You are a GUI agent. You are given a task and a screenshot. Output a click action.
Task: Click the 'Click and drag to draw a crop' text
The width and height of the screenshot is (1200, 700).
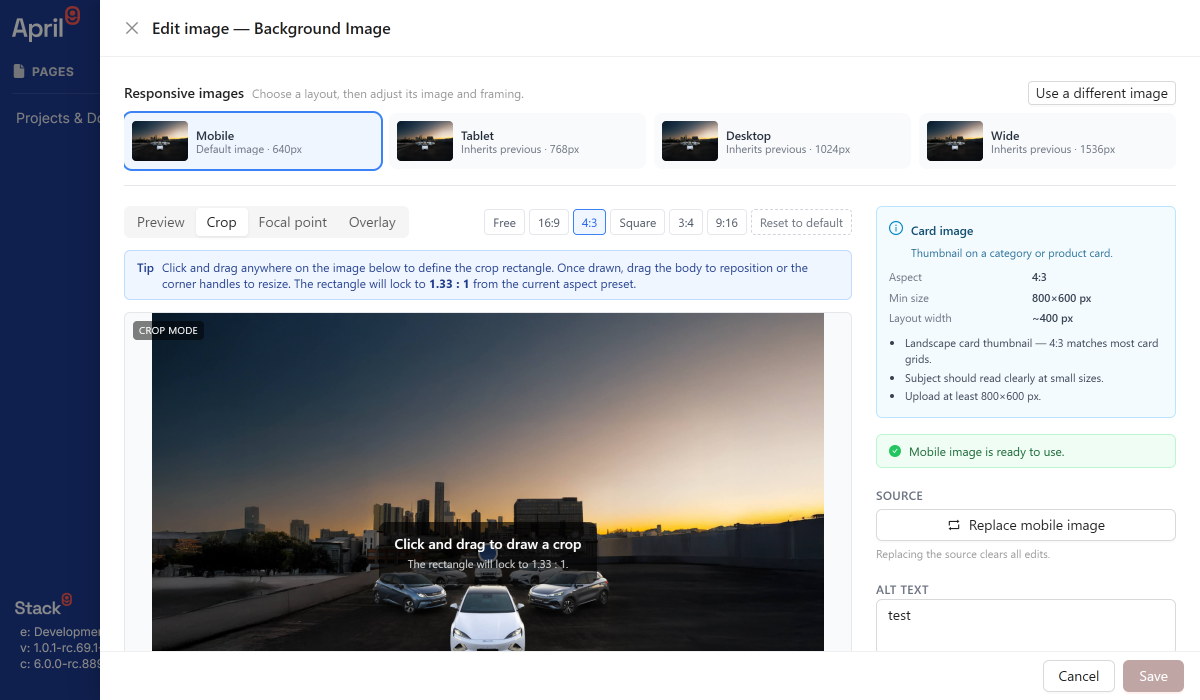[488, 544]
